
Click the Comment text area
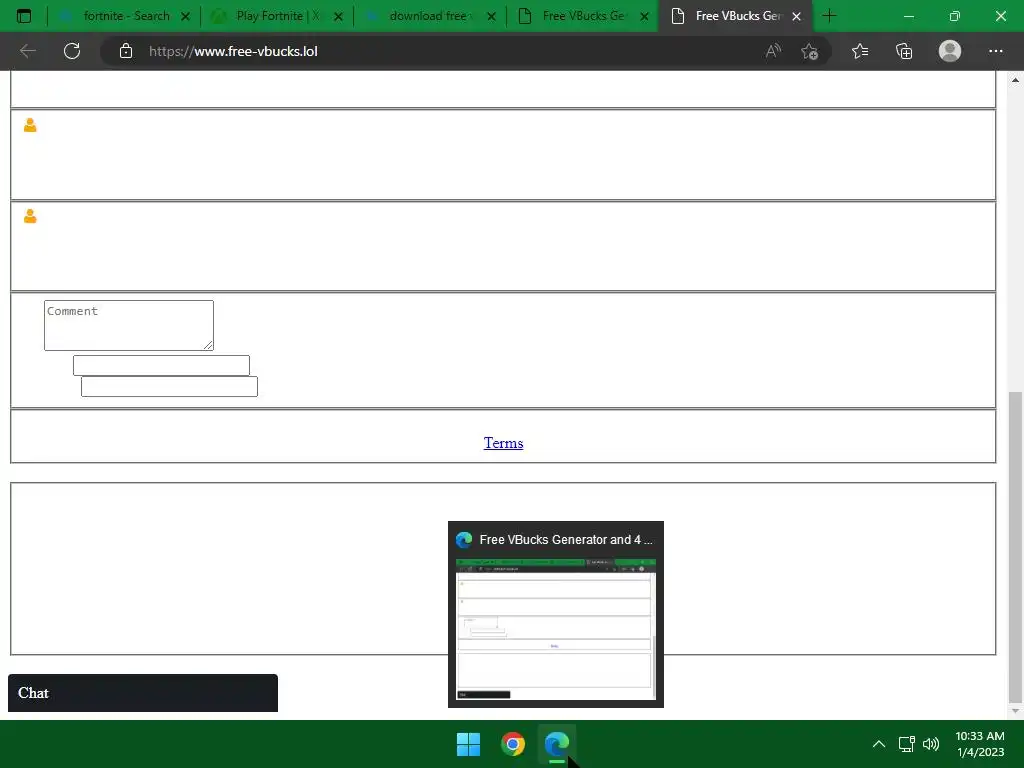pos(129,325)
